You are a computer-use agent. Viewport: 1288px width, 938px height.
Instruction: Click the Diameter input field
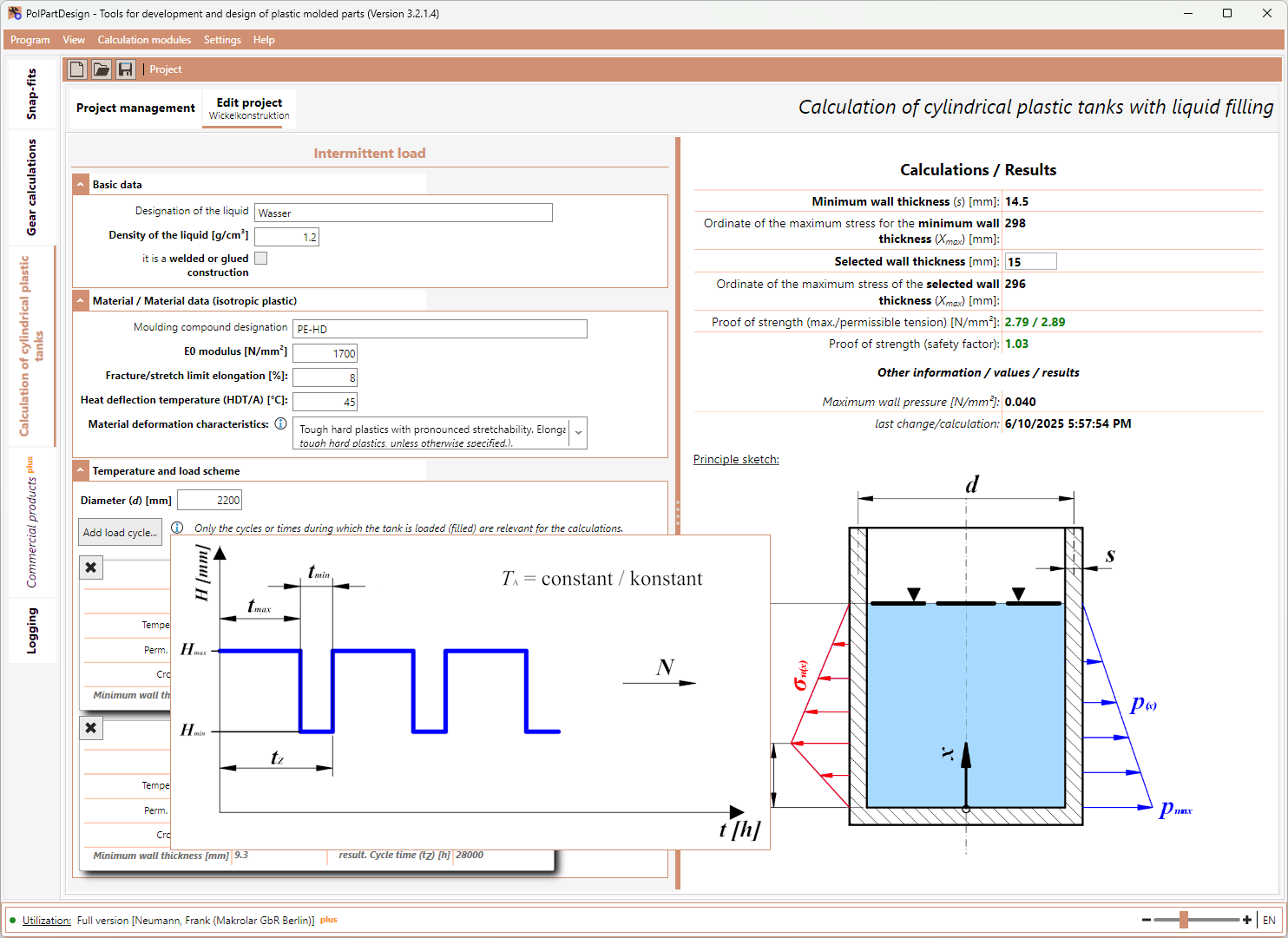coord(209,500)
